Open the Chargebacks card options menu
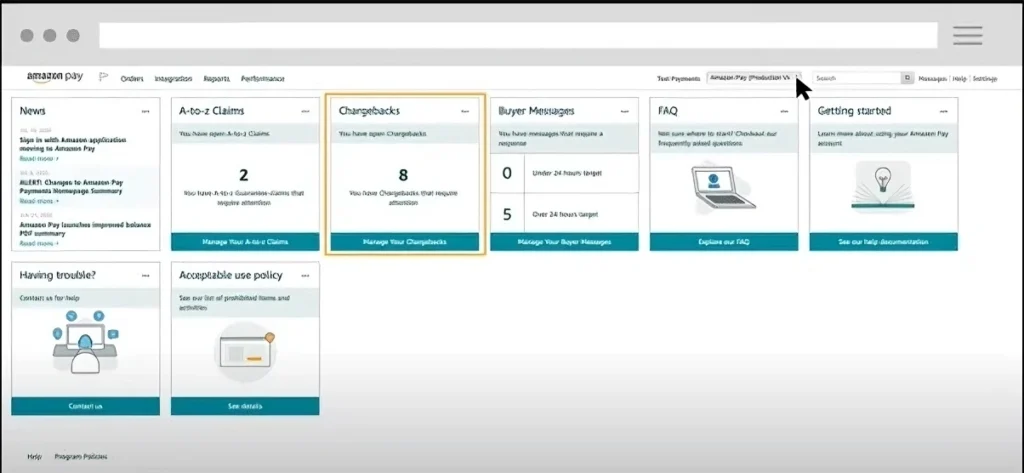Viewport: 1024px width, 473px height. (x=464, y=111)
